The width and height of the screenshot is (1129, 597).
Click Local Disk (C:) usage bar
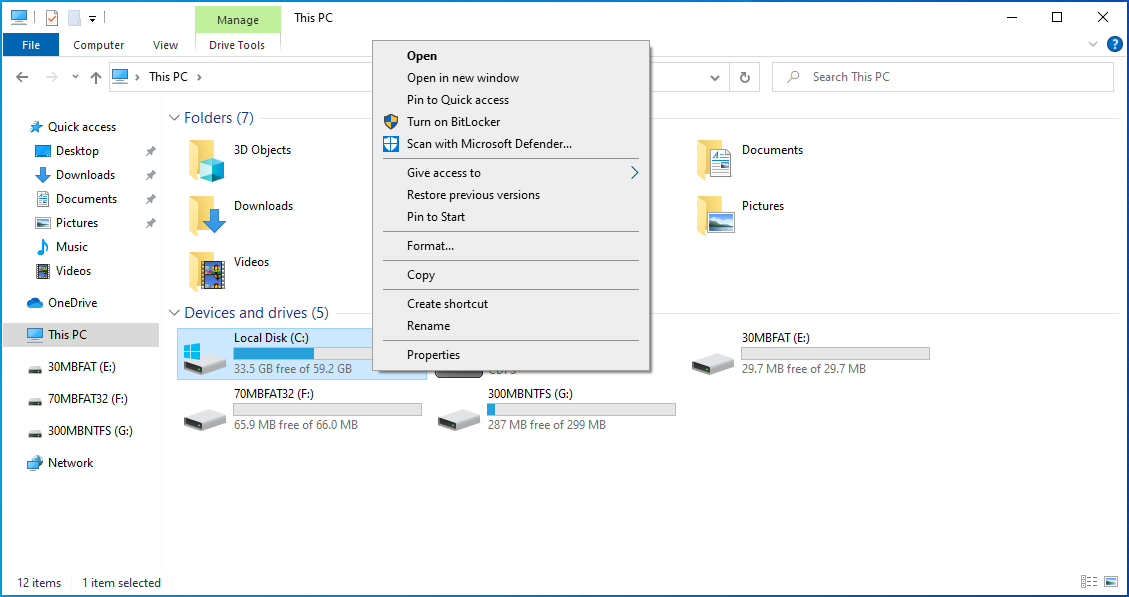(303, 354)
